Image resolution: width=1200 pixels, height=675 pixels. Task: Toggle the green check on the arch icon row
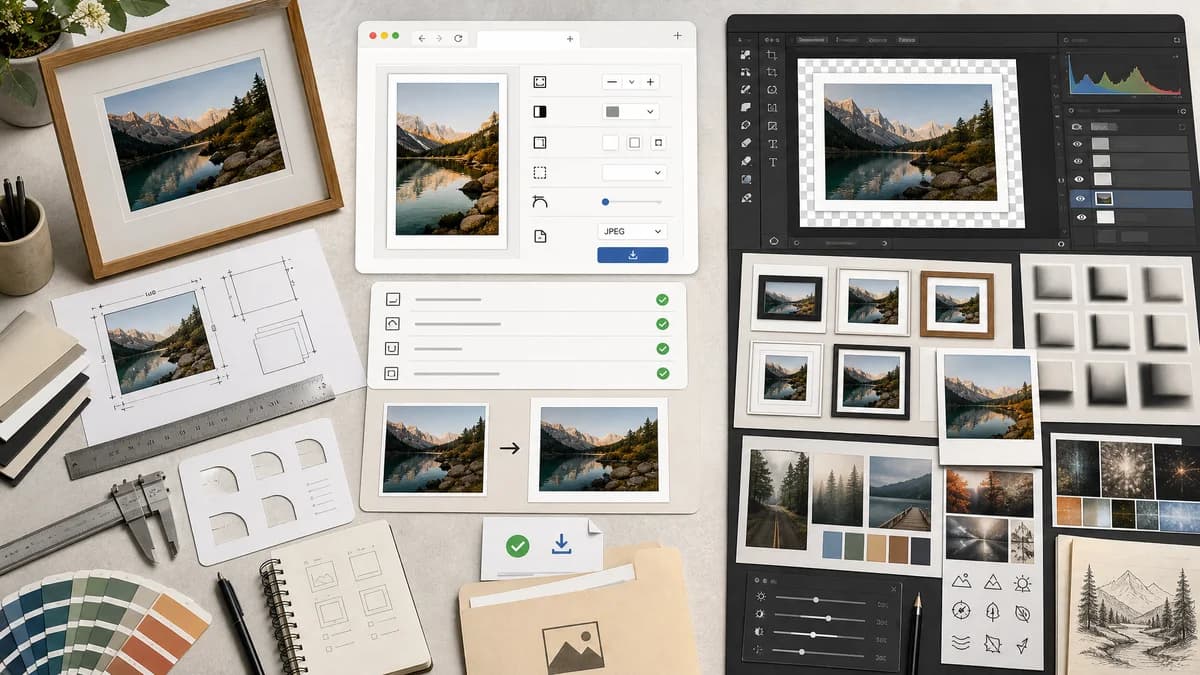(x=662, y=324)
